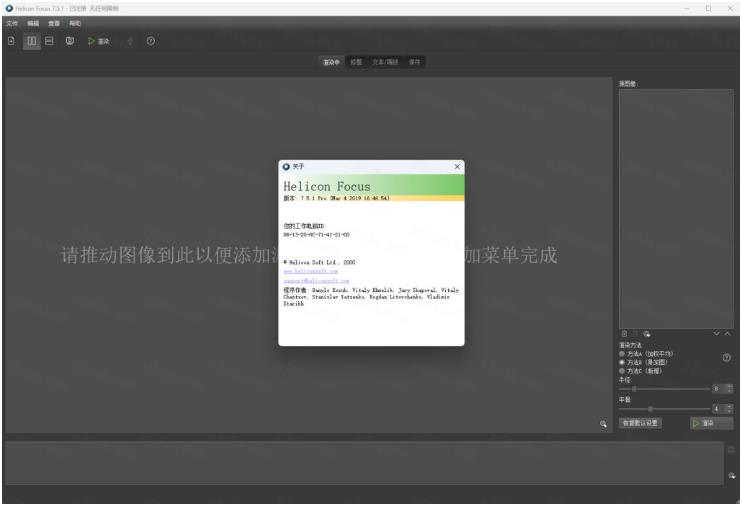Click the version text line in dialog
The width and height of the screenshot is (742, 506).
click(x=336, y=198)
